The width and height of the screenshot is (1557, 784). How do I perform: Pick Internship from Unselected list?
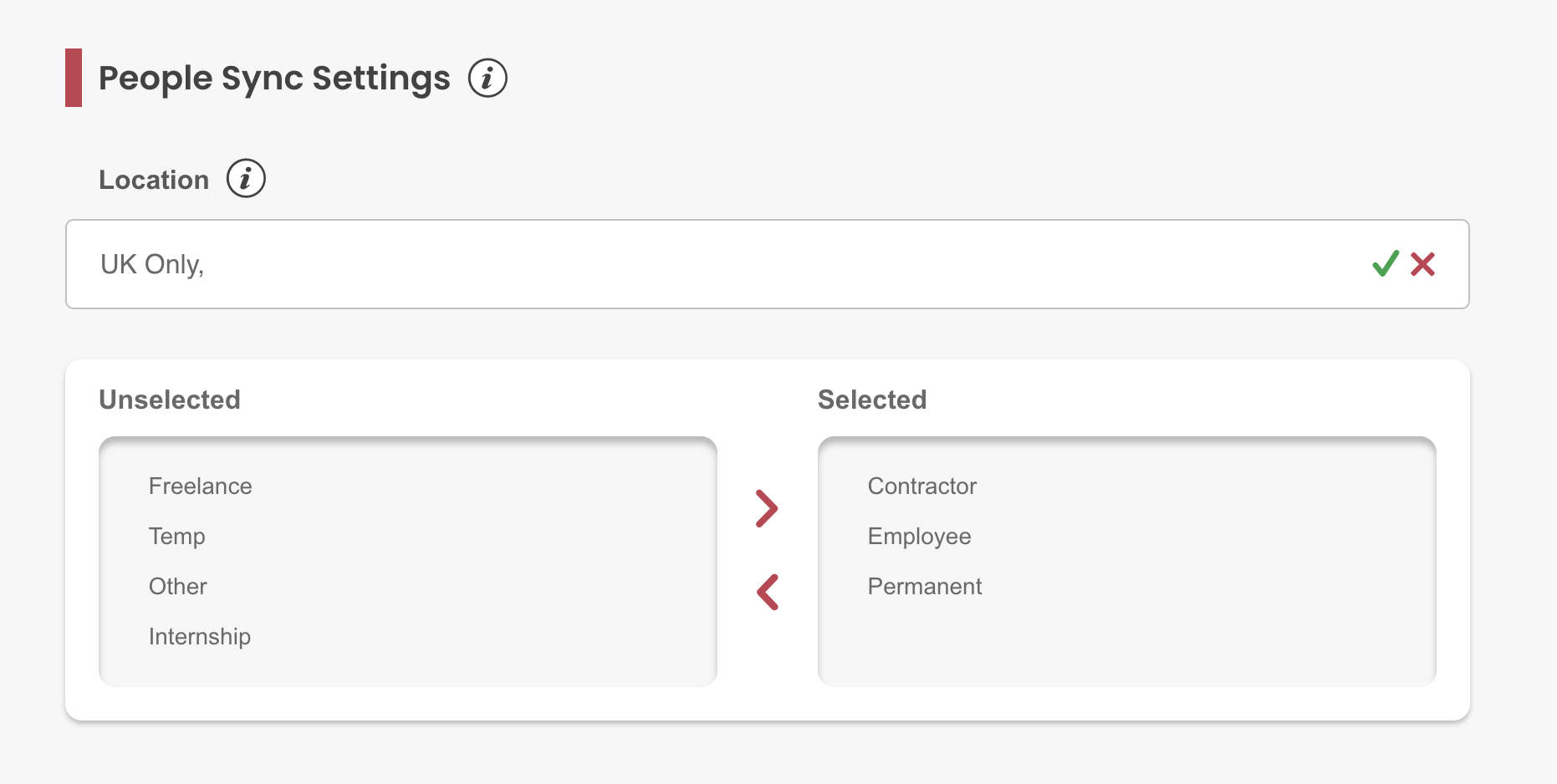point(200,637)
